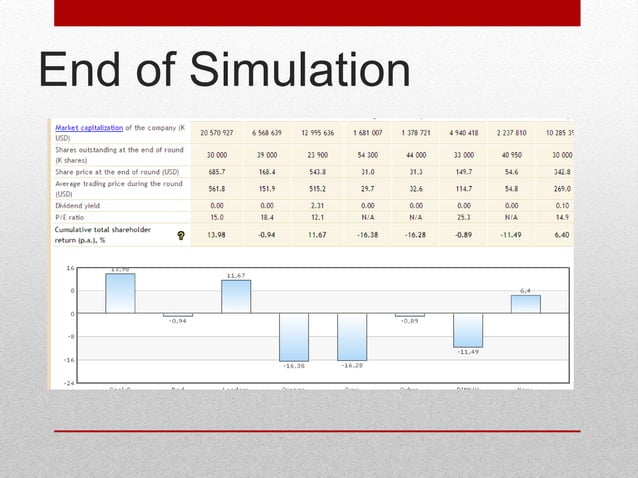Click the chart bar labeled 11.67

[236, 297]
